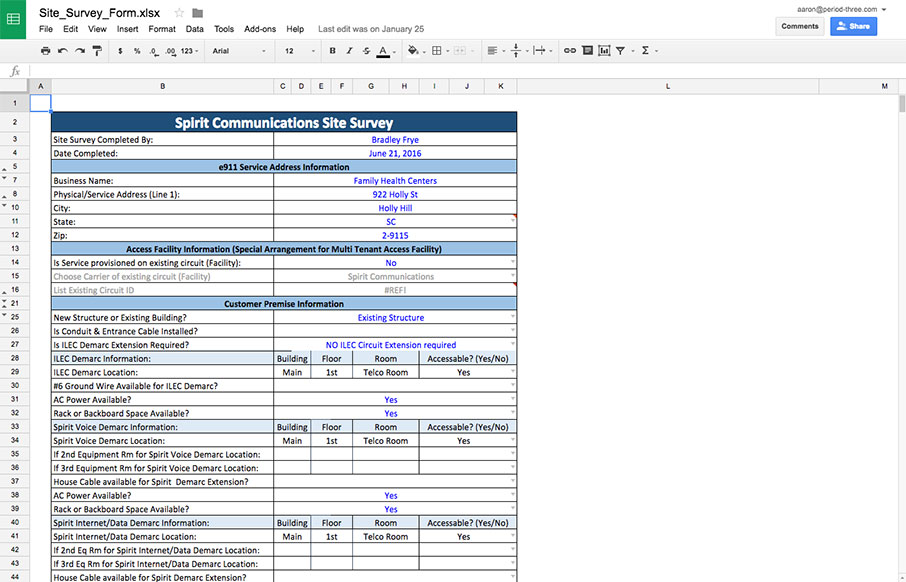906x582 pixels.
Task: Select the Spirit Communications Site Survey title
Action: pos(284,122)
